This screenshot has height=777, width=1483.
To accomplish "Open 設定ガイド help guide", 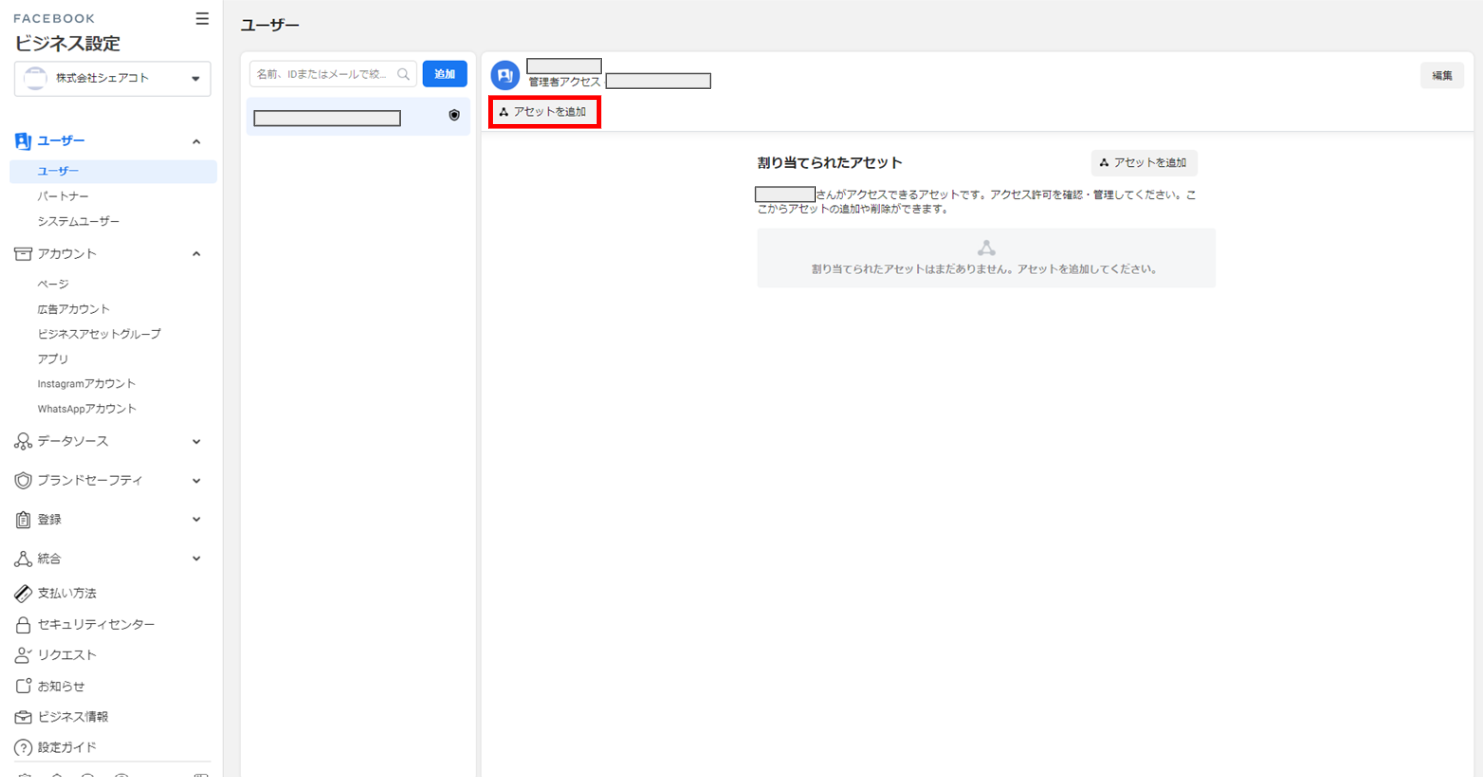I will tap(66, 747).
